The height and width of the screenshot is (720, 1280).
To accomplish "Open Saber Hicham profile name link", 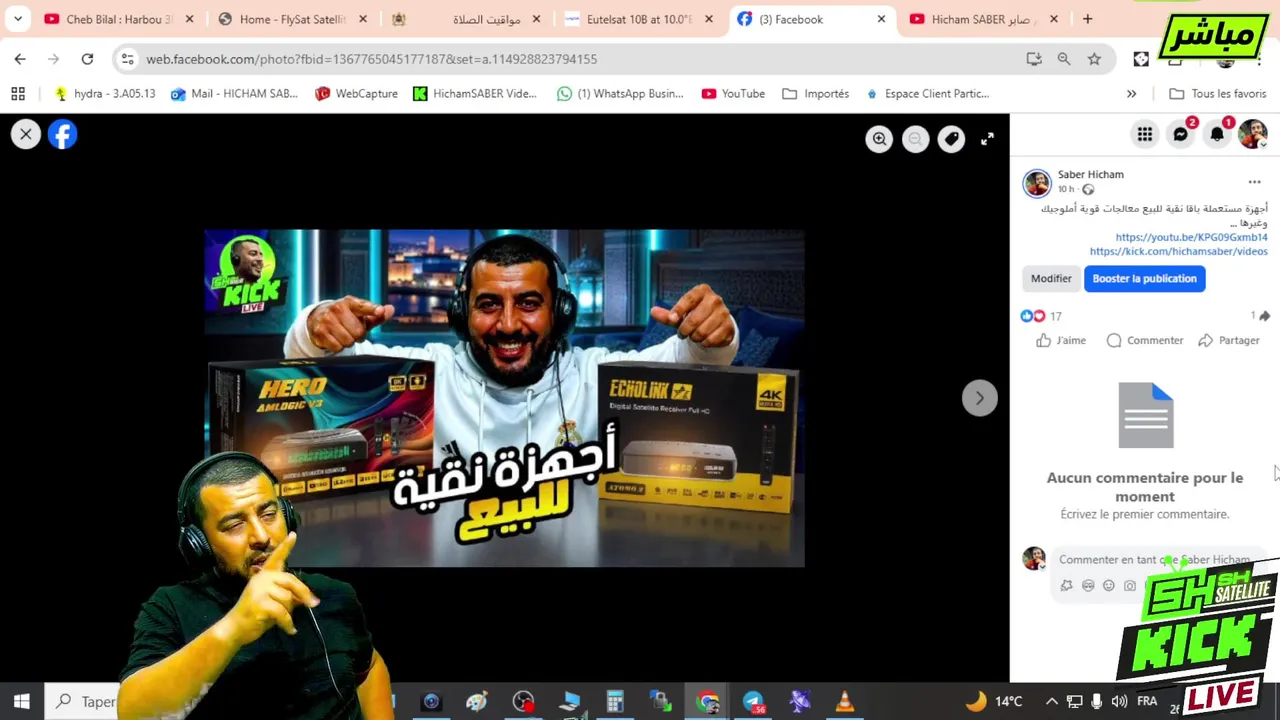I will pyautogui.click(x=1090, y=174).
